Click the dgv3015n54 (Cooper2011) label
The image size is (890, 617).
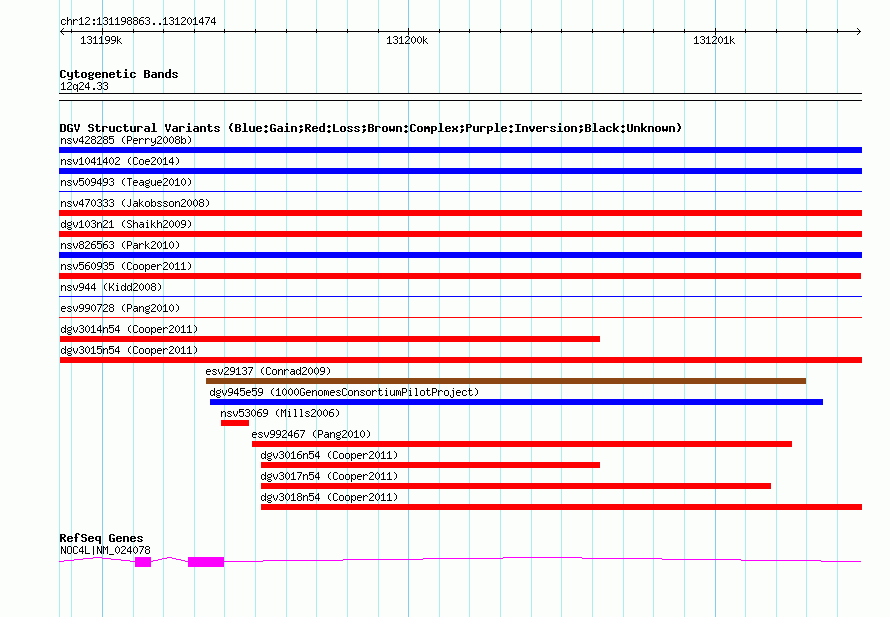click(x=129, y=350)
